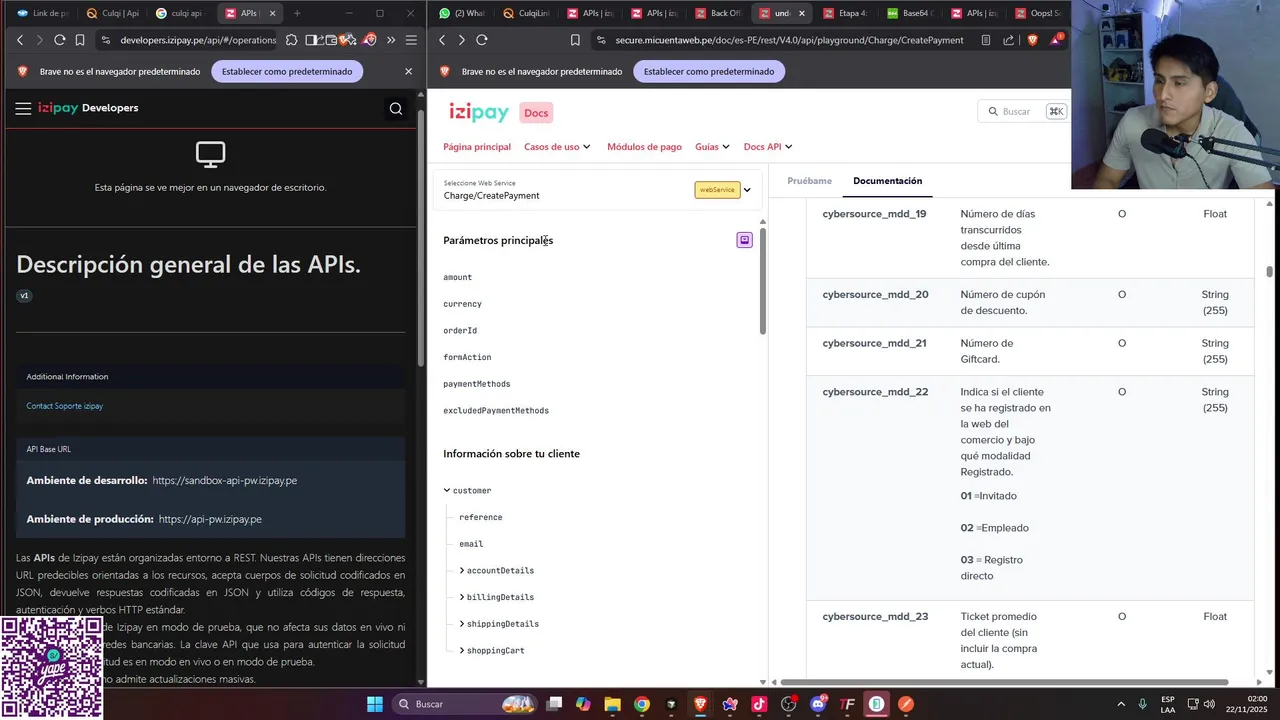Go back in the left Brave window
This screenshot has width=1280, height=720.
click(20, 40)
